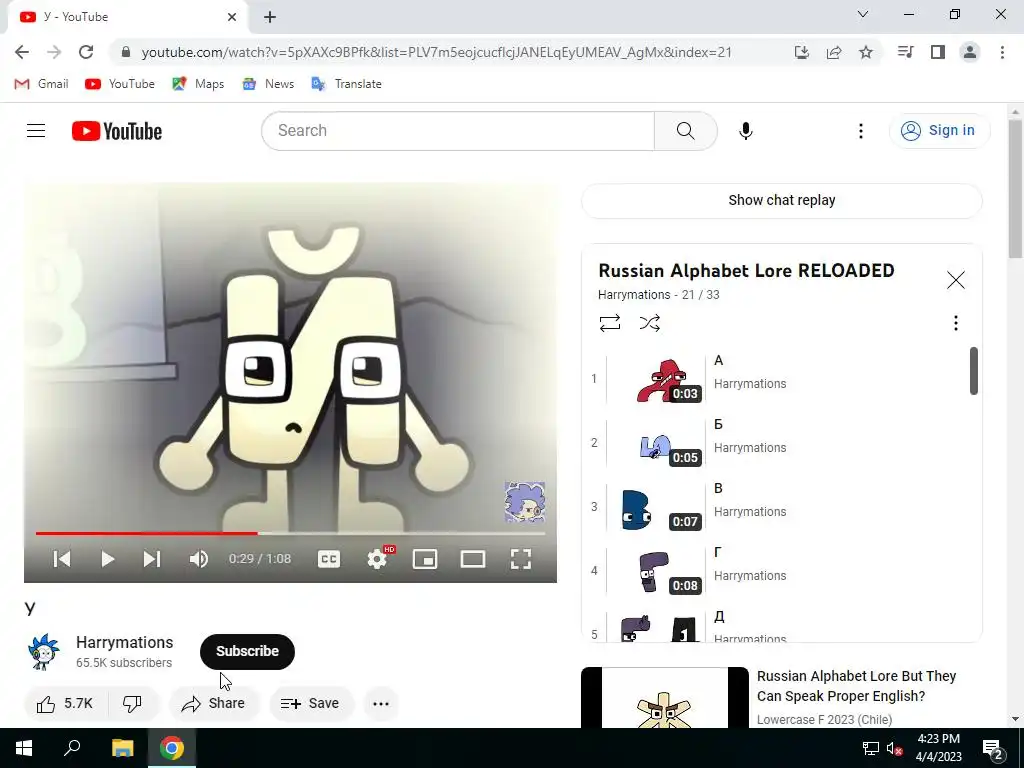Viewport: 1024px width, 768px height.
Task: Focus the YouTube Search field
Action: 458,131
